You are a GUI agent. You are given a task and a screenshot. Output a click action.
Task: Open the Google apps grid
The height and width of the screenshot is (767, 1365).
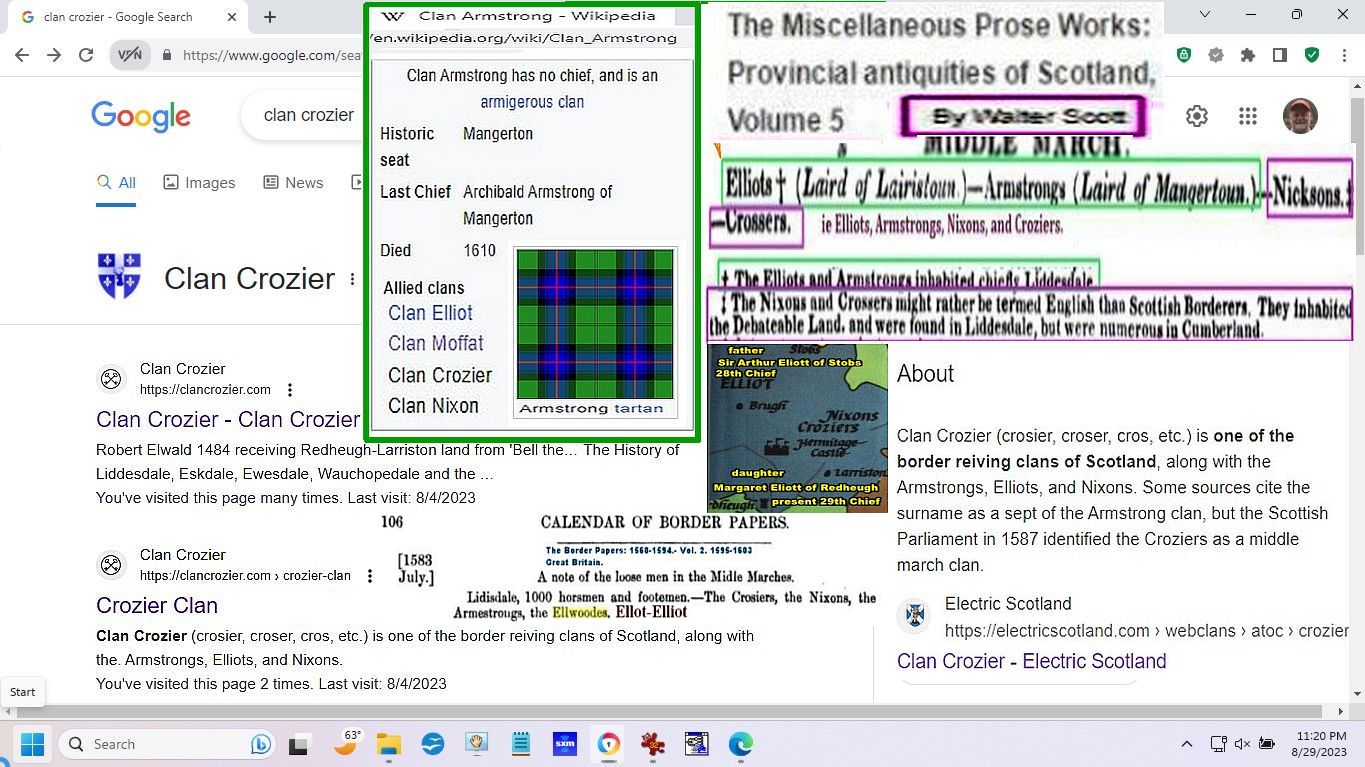point(1247,116)
